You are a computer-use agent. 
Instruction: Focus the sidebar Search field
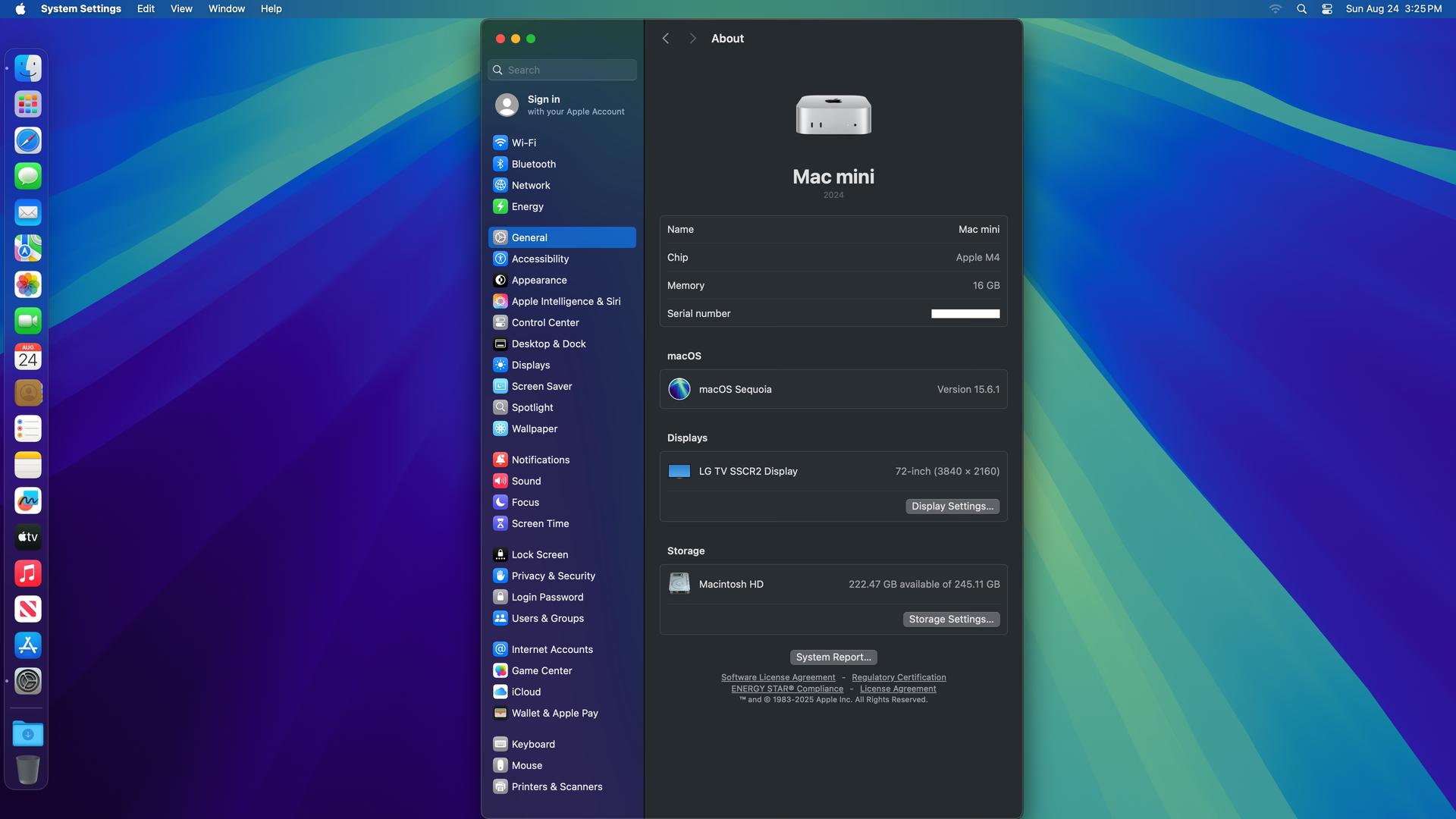tap(562, 70)
